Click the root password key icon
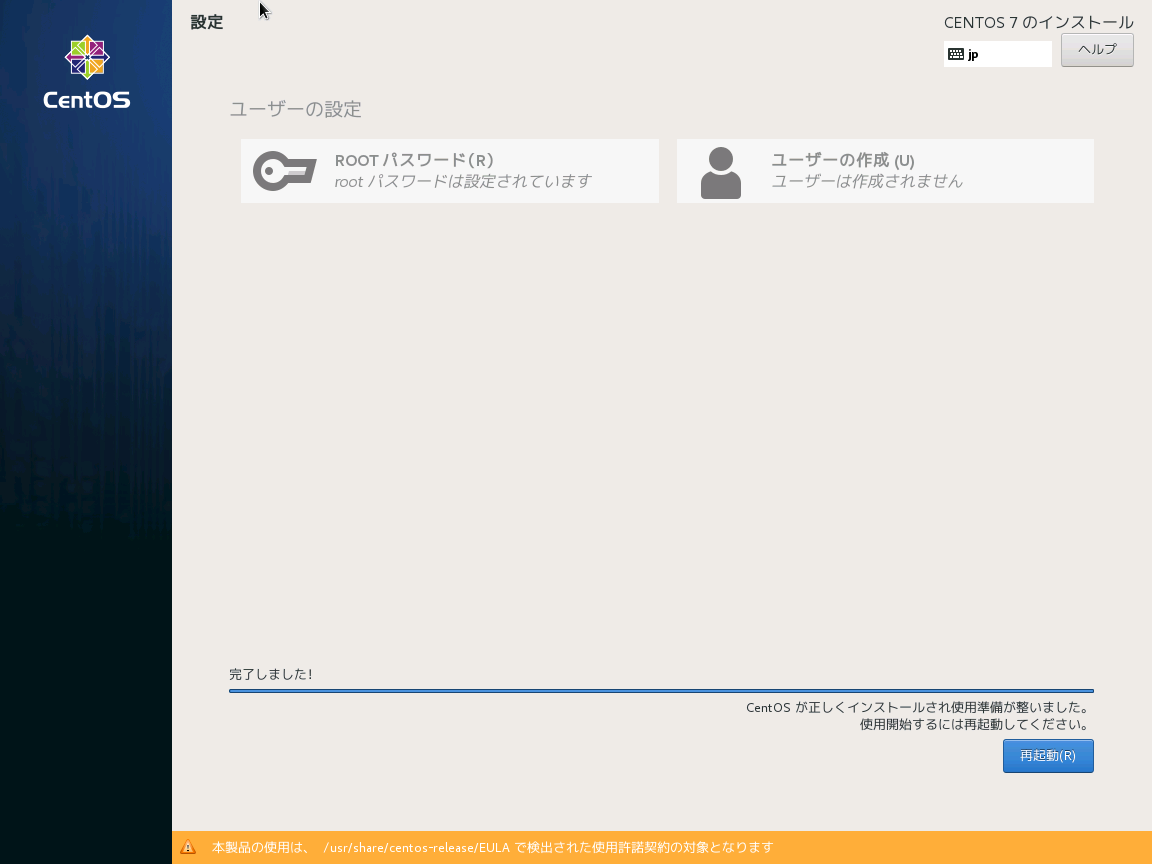Screen dimensions: 1152x864 285,171
